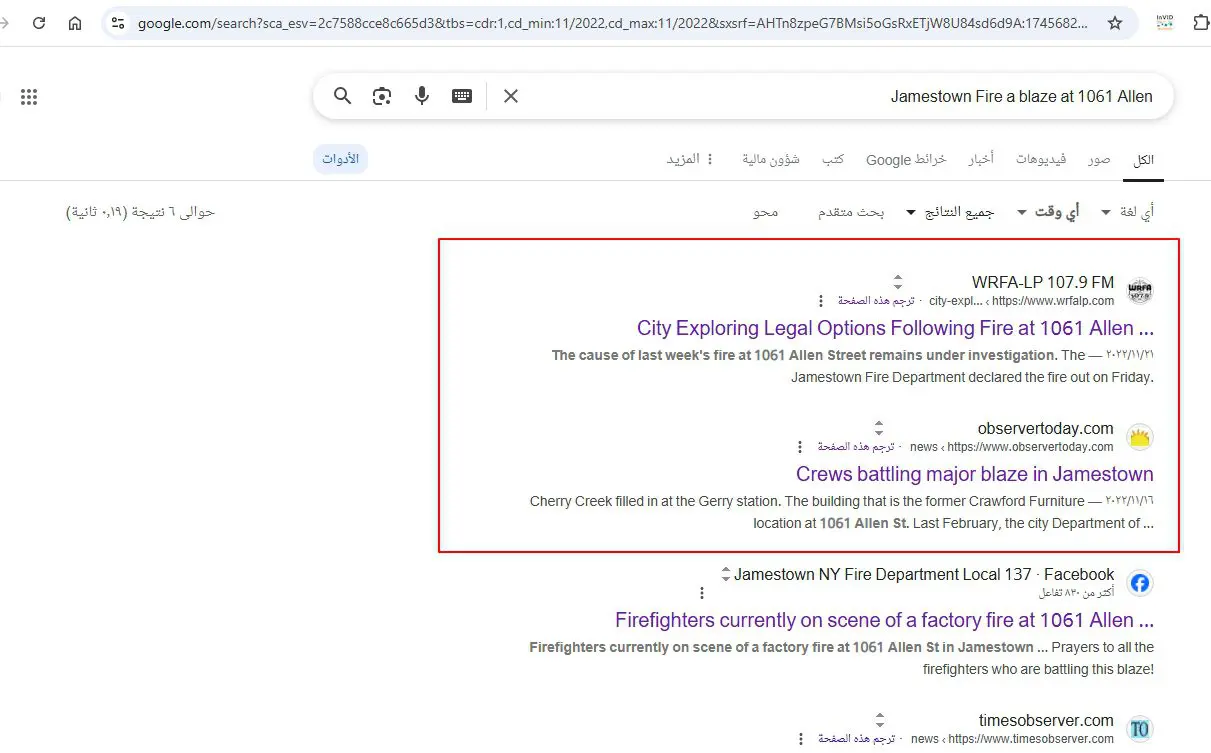This screenshot has width=1211, height=753.
Task: Go to the browser home page icon
Action: point(75,23)
